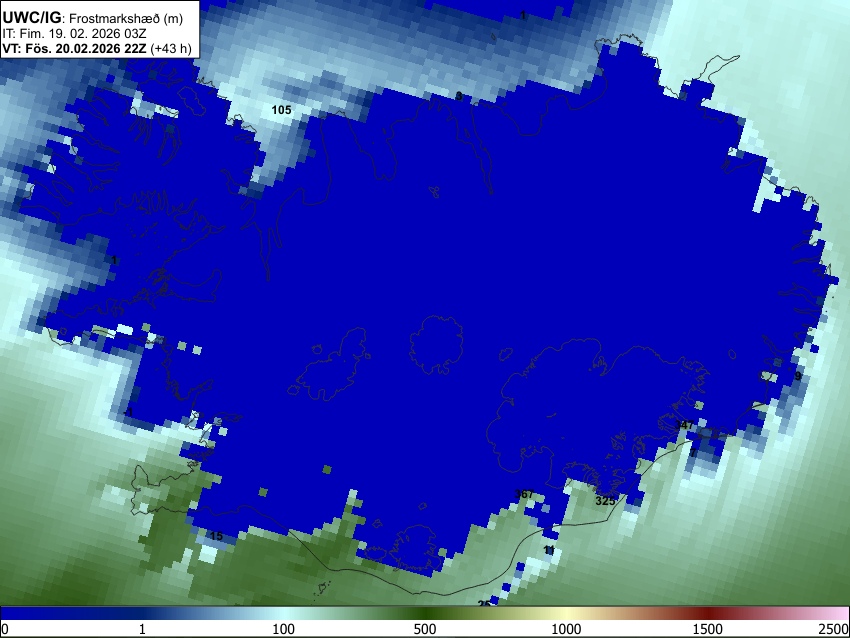Click the map value label '7'
Viewport: 850px width, 638px height.
click(693, 453)
